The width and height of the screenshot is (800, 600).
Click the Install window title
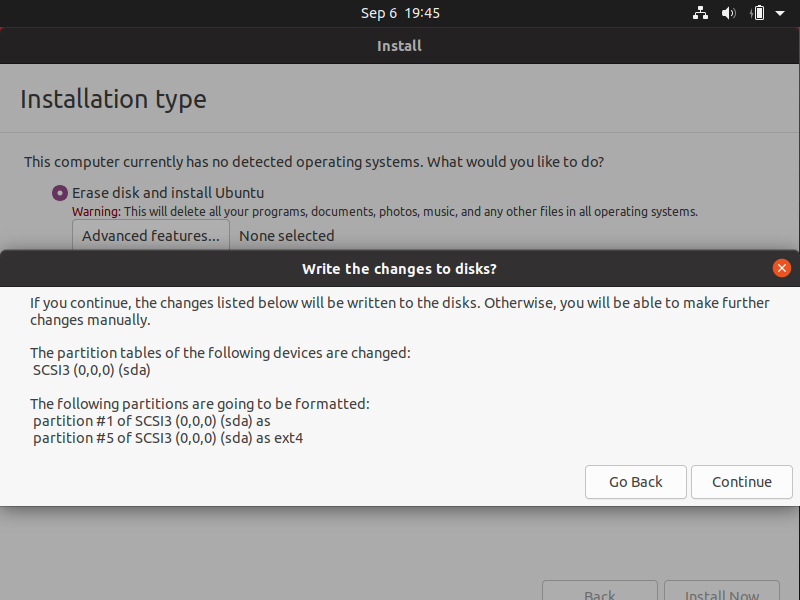[399, 46]
